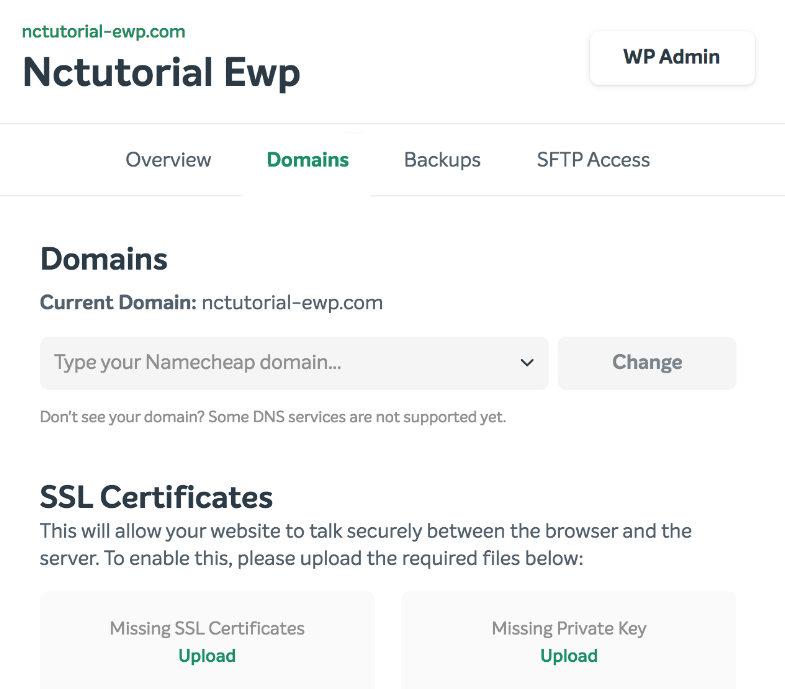Switch to the Overview tab
This screenshot has height=689, width=785.
[168, 160]
